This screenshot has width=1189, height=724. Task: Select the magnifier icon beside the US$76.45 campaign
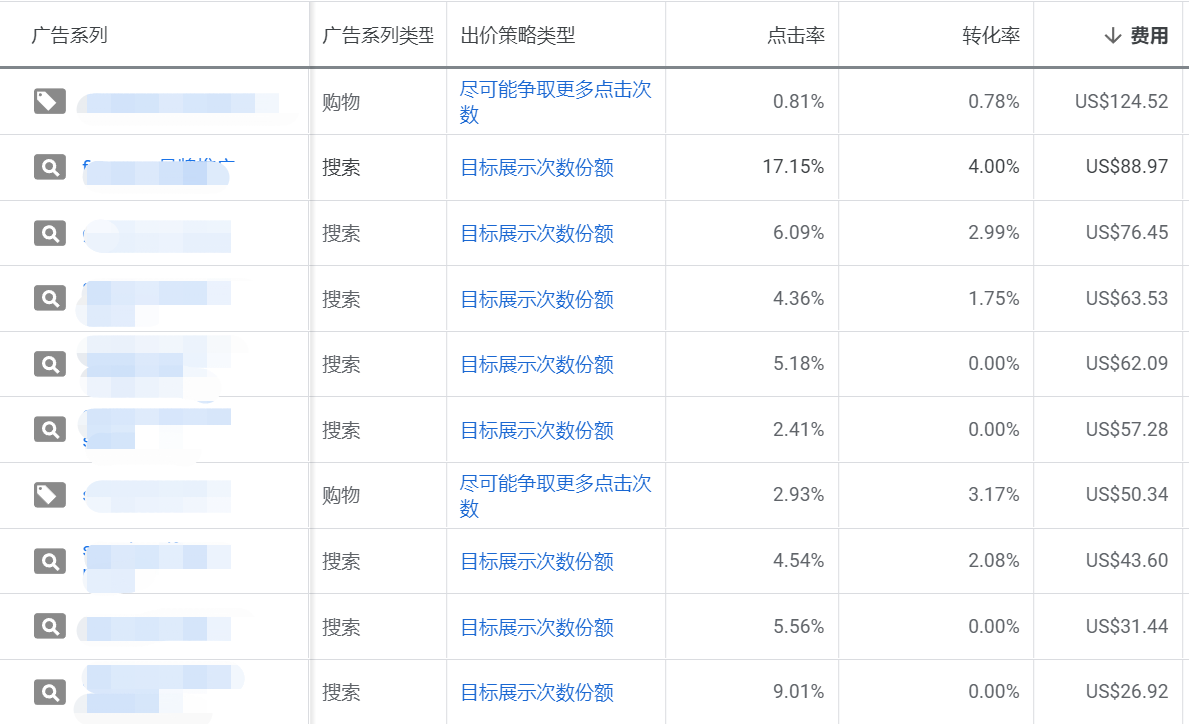coord(48,232)
